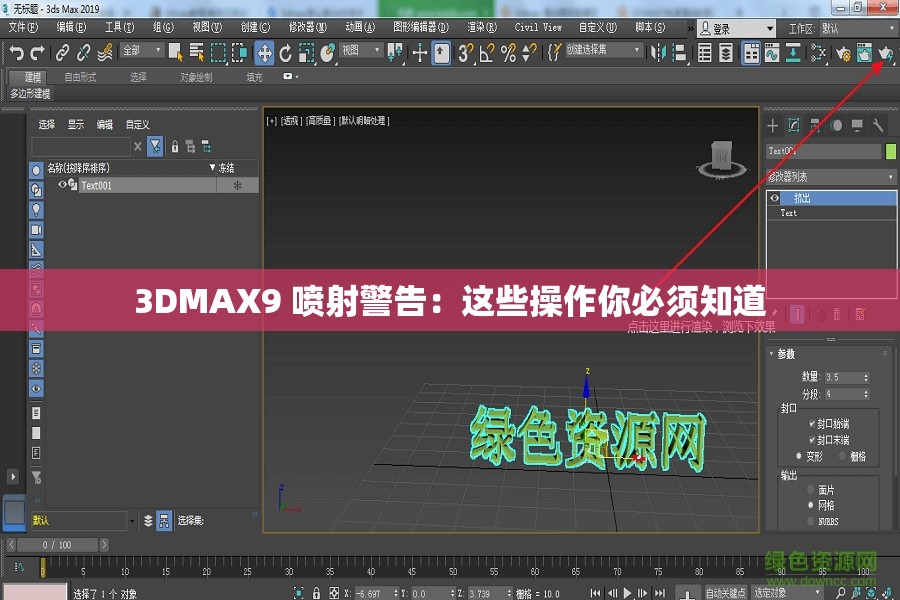The image size is (900, 600).
Task: Switch to the Create command panel
Action: 773,125
